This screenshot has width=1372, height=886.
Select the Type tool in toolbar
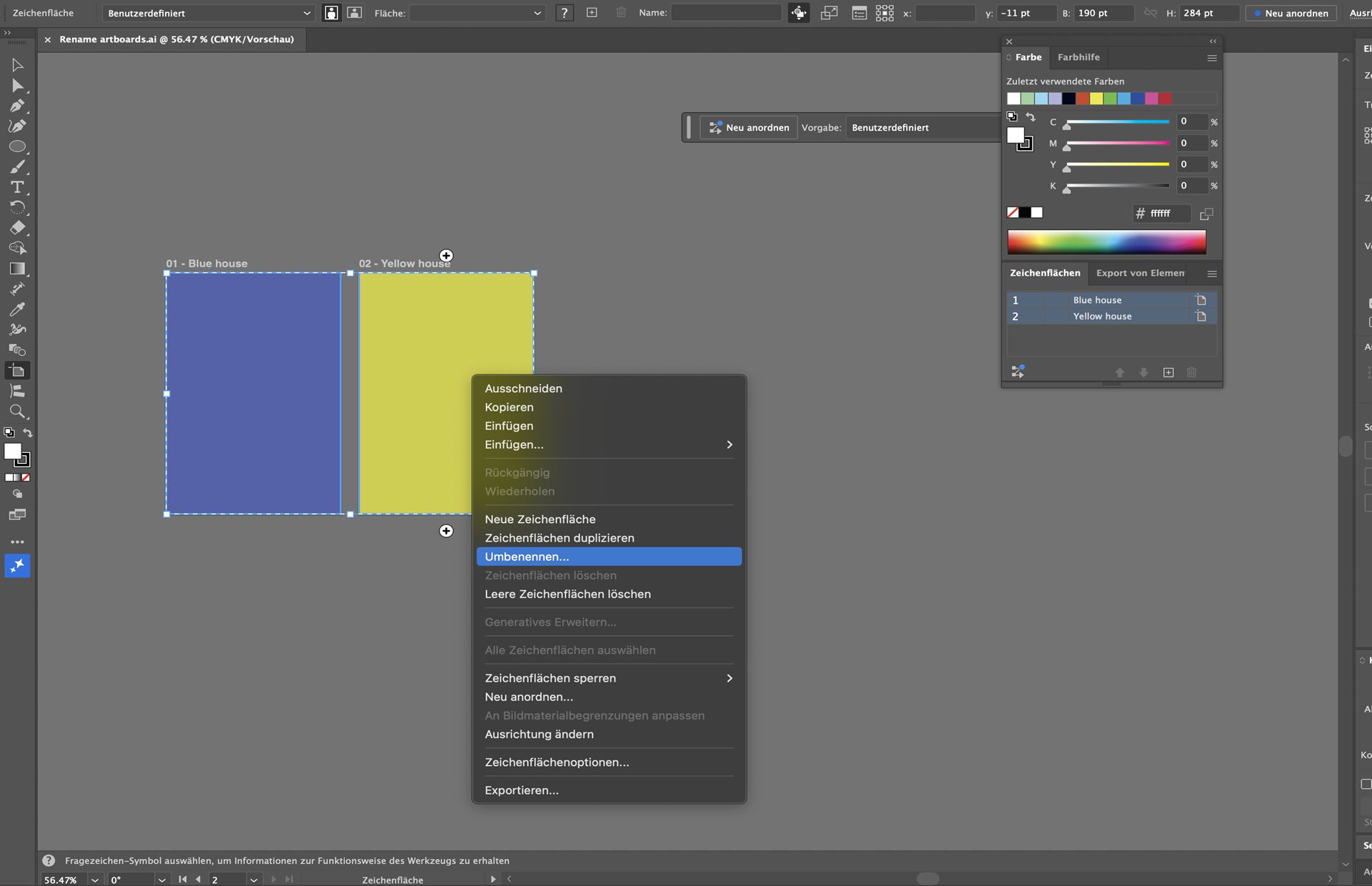(17, 187)
